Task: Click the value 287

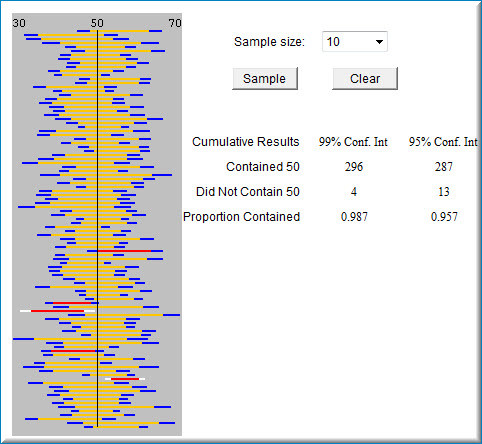Action: [444, 167]
